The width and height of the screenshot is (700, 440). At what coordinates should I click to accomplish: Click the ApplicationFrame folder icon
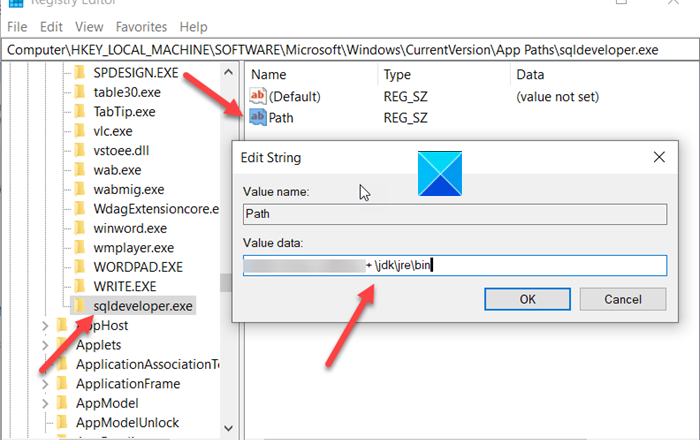pos(62,383)
